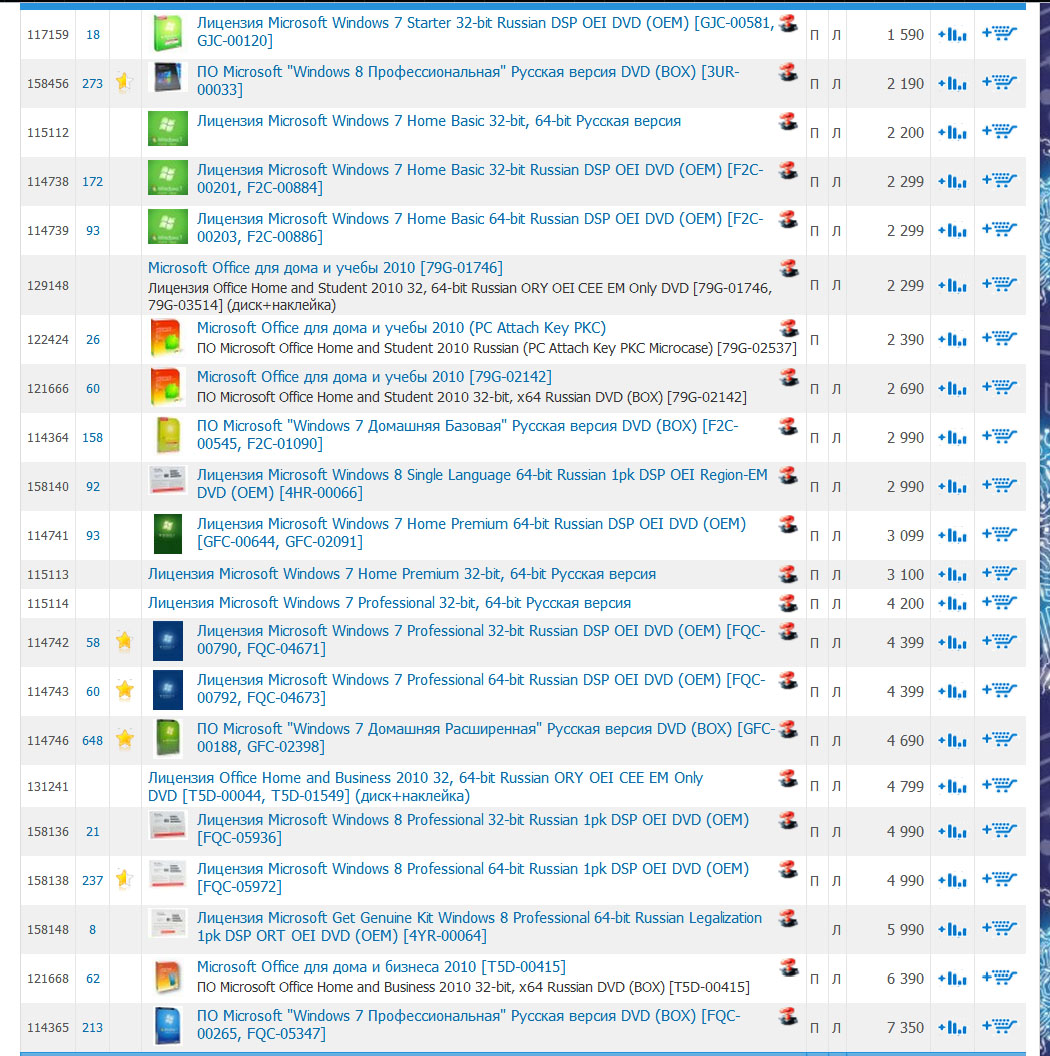Compare icon for item 114364
1050x1056 pixels.
(x=952, y=438)
